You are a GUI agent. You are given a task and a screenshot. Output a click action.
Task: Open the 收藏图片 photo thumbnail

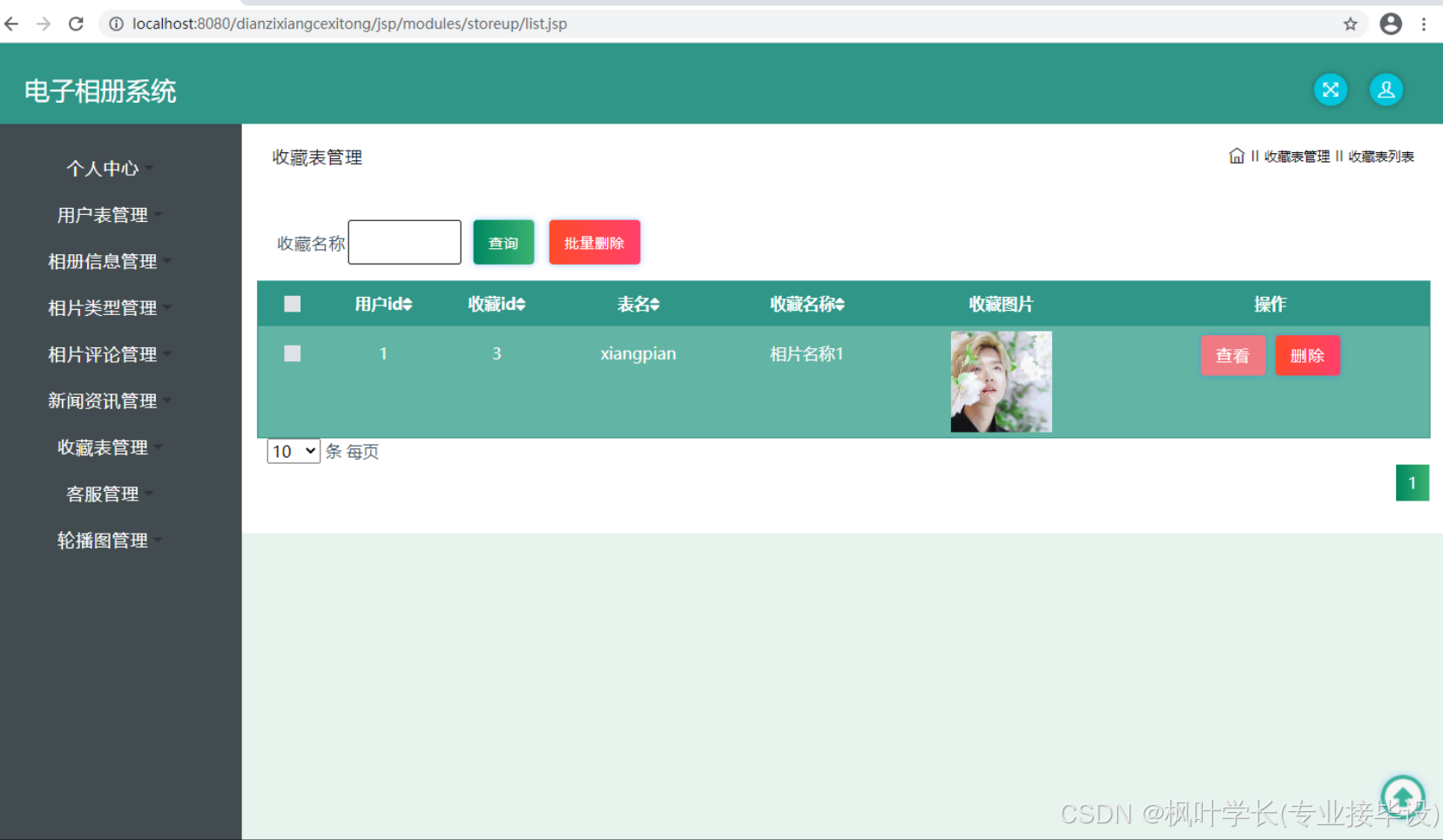point(1001,381)
